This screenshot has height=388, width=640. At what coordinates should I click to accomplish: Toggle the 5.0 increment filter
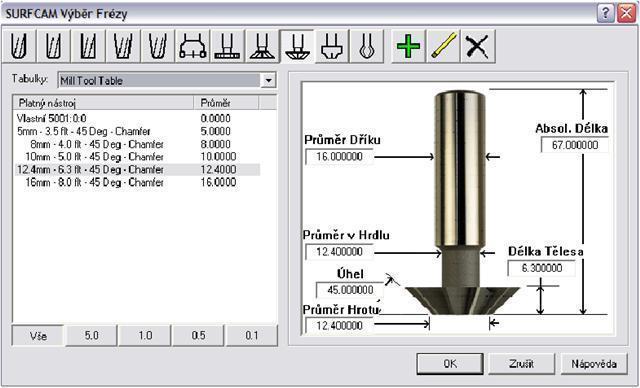coord(91,335)
